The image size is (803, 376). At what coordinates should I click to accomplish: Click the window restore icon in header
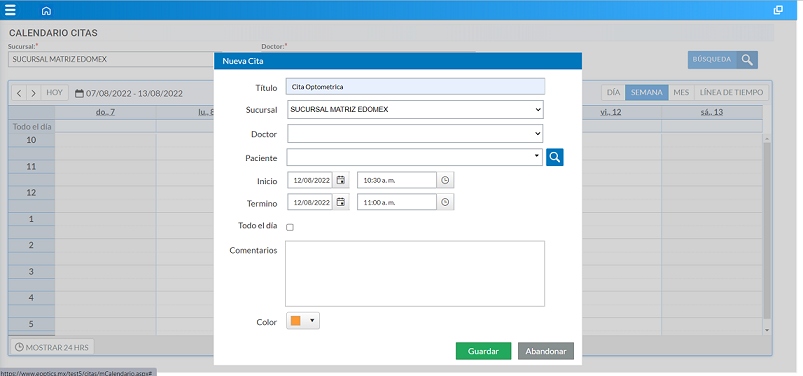point(778,10)
